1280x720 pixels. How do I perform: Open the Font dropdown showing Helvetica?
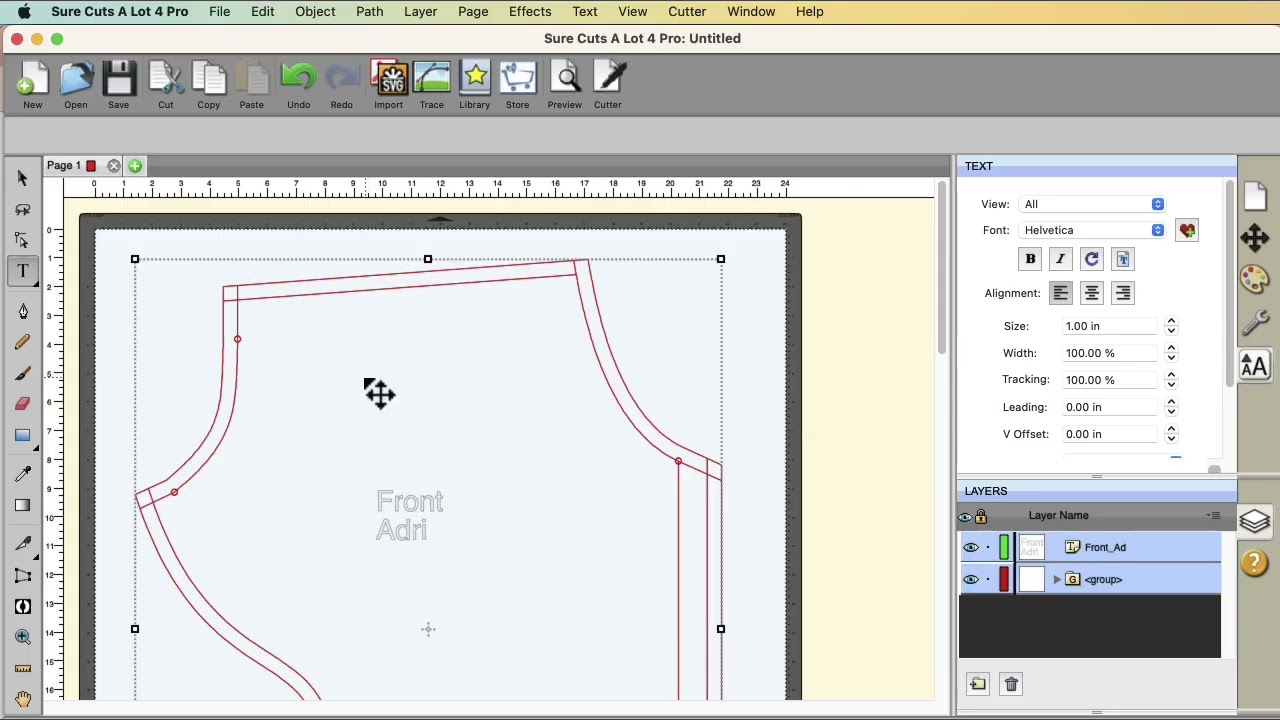tap(1092, 230)
